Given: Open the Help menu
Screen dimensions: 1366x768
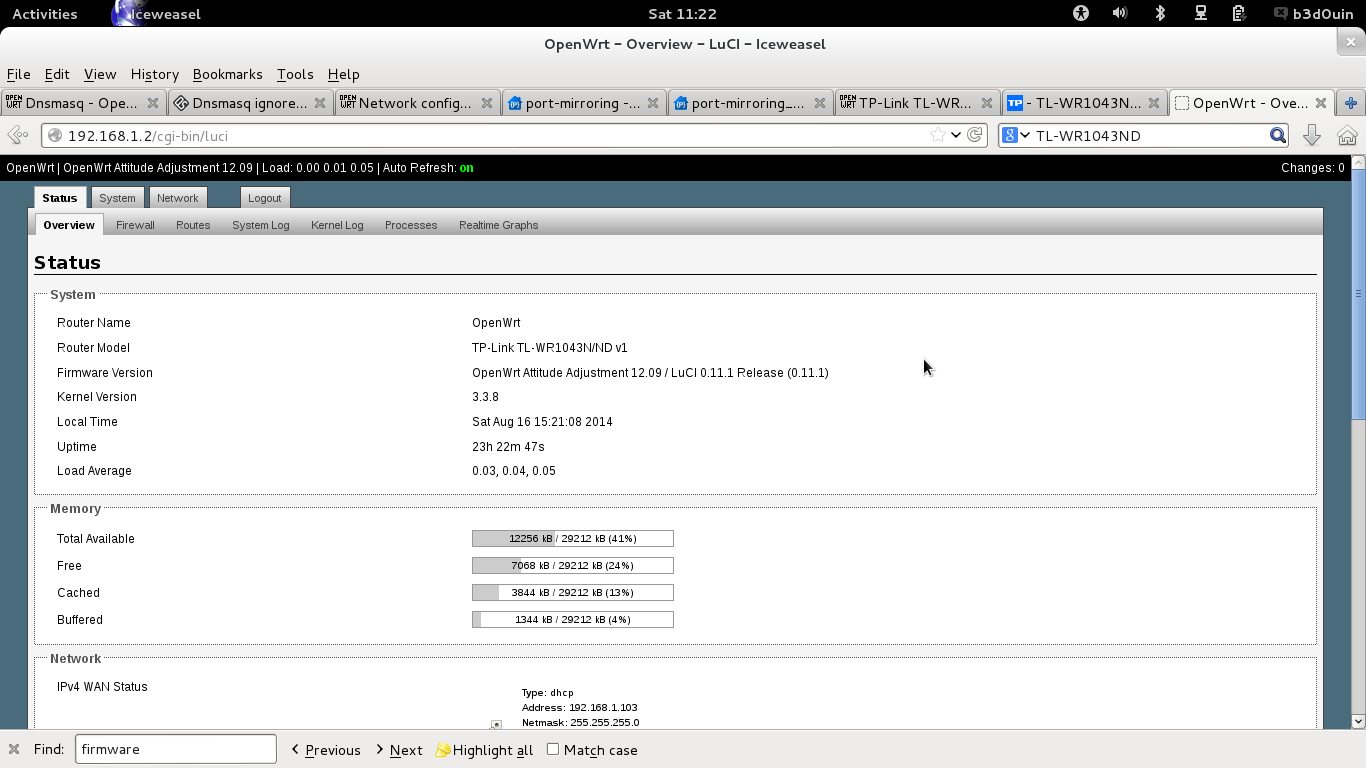Looking at the screenshot, I should [343, 74].
